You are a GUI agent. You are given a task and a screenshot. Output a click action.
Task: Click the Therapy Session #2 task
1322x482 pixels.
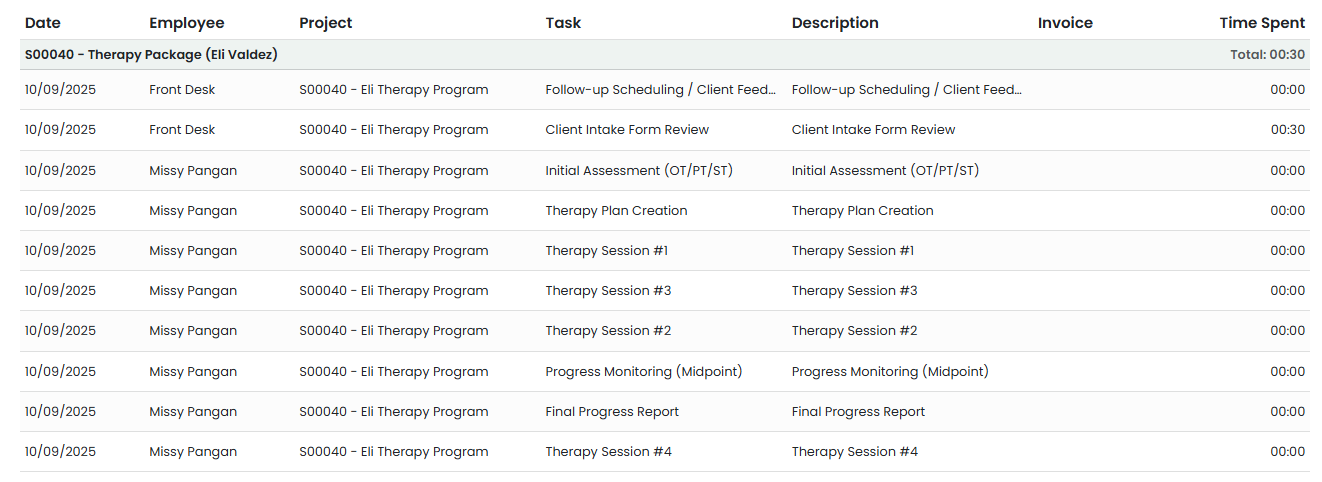pos(608,331)
